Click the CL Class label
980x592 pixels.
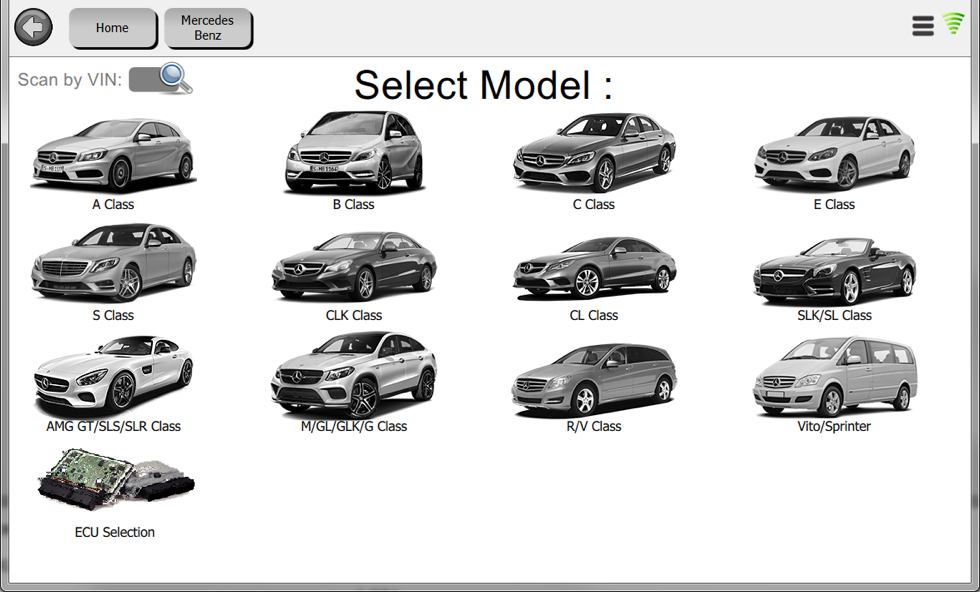[594, 315]
